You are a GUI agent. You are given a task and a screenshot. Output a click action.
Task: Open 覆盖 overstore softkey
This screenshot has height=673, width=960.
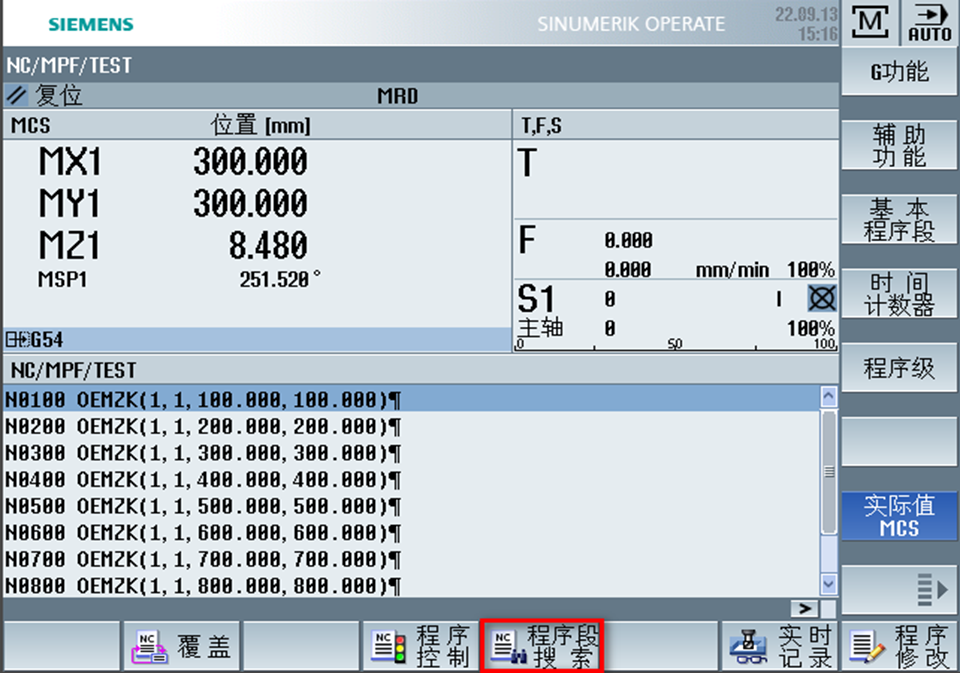tap(182, 647)
